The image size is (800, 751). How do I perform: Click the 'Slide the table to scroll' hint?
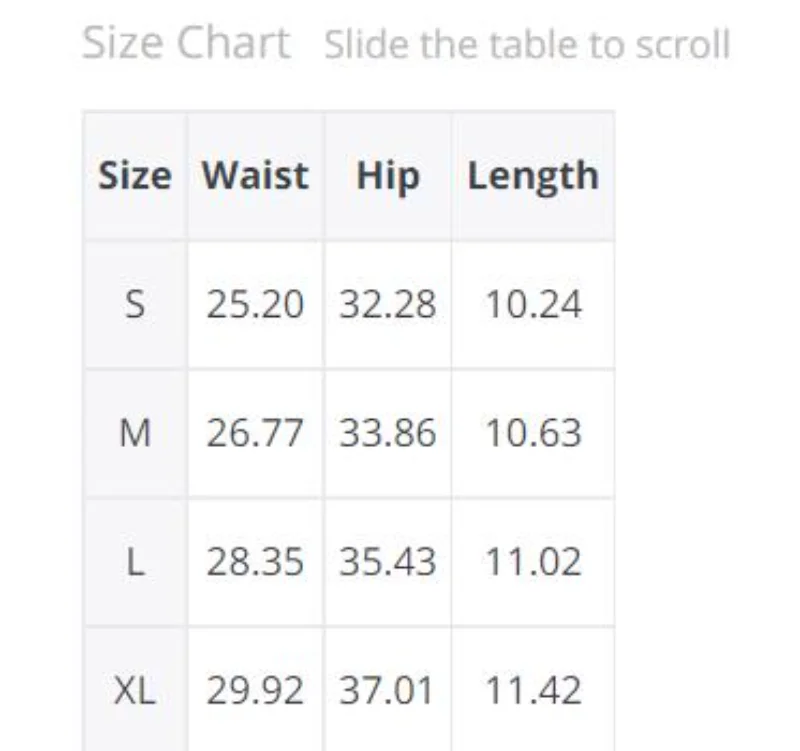(527, 46)
